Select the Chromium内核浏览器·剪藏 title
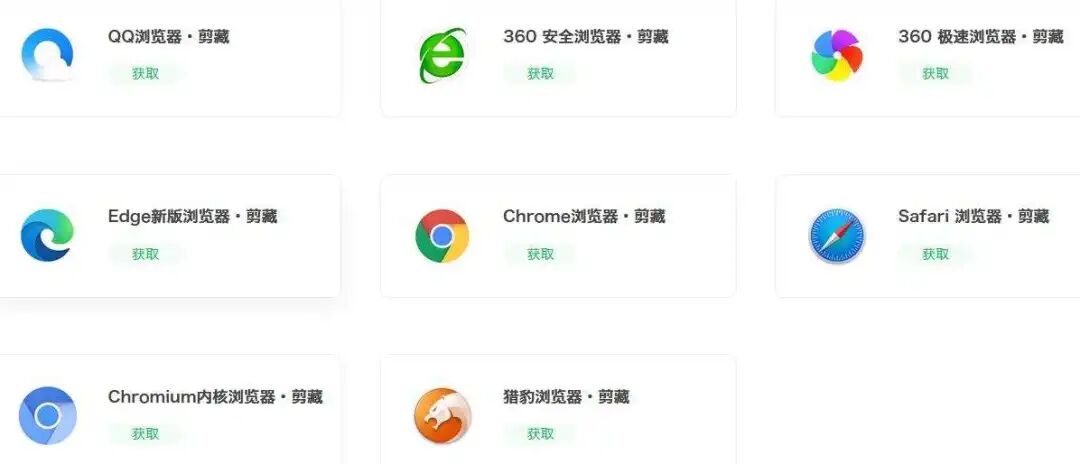The image size is (1080, 464). coord(216,397)
